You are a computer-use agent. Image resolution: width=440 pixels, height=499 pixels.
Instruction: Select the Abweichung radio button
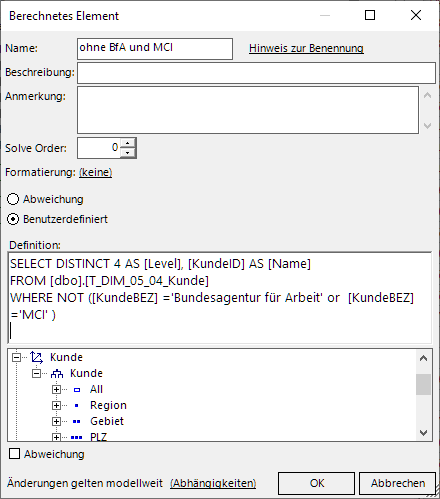(x=13, y=199)
